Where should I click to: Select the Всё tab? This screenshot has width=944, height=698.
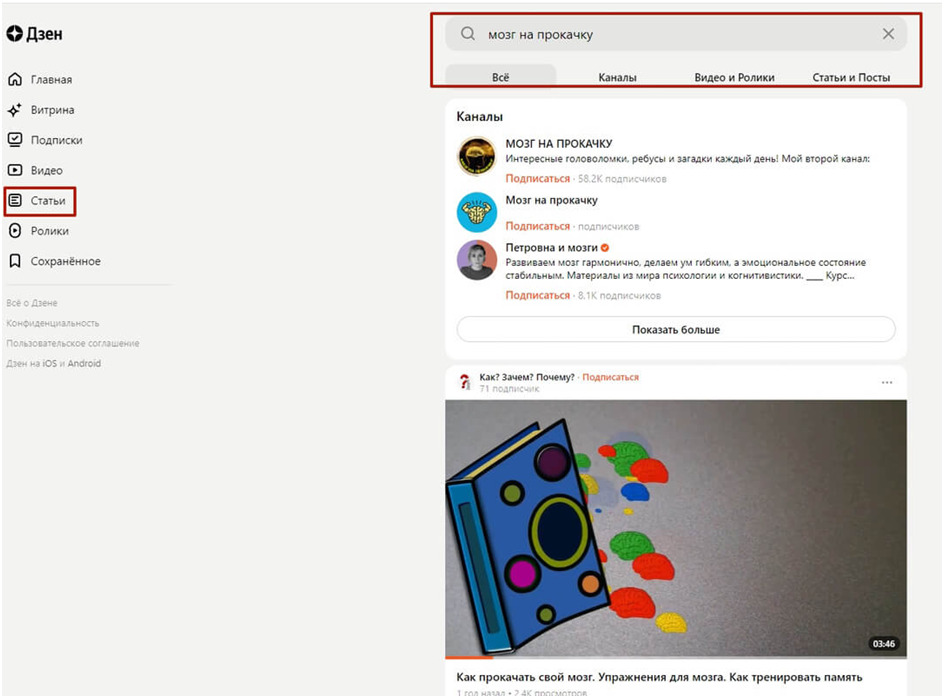pyautogui.click(x=500, y=77)
